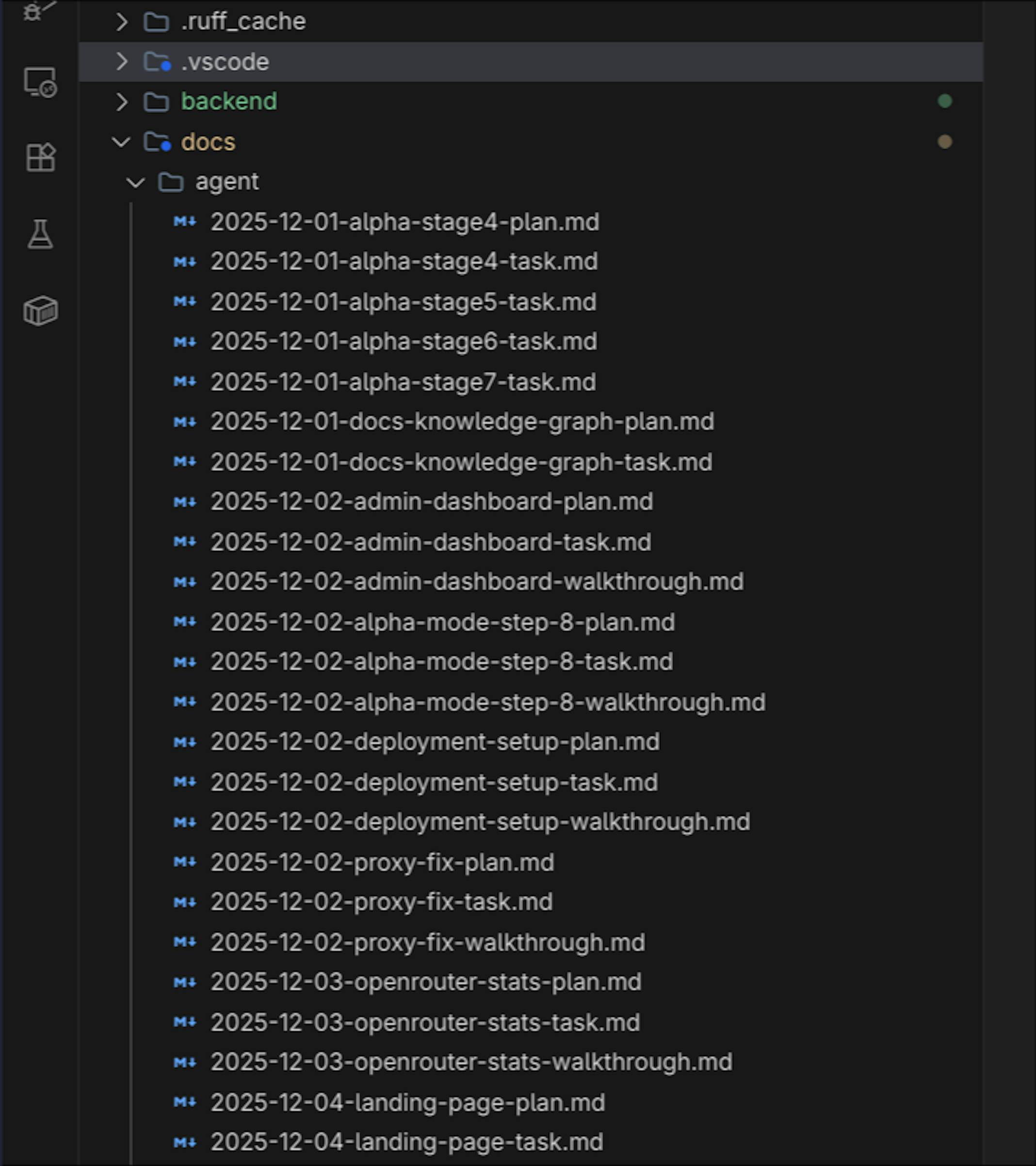1036x1166 pixels.
Task: Open 2025-12-02-admin-dashboard-walkthrough.md file
Action: pos(477,582)
